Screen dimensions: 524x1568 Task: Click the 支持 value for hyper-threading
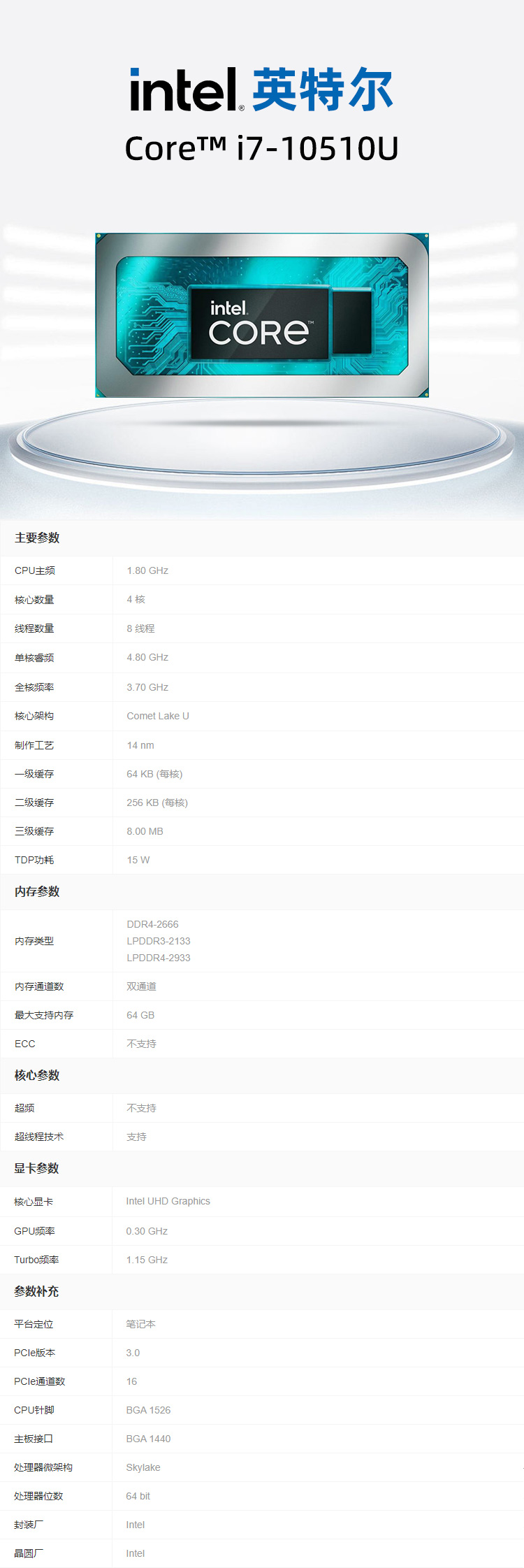tap(136, 1137)
